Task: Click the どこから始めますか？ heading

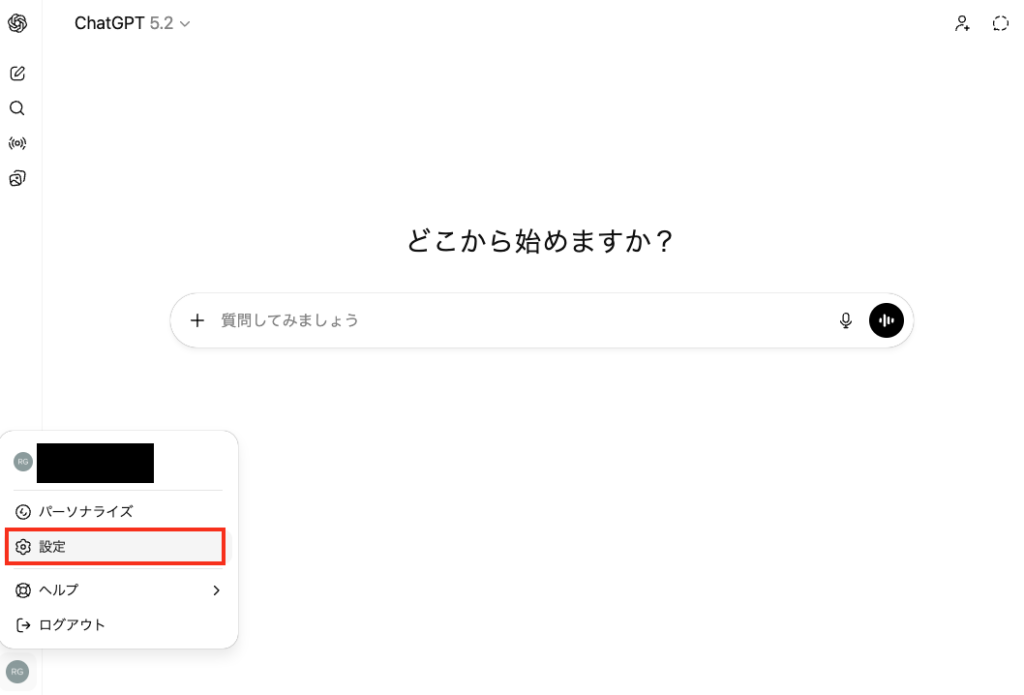Action: [x=540, y=241]
